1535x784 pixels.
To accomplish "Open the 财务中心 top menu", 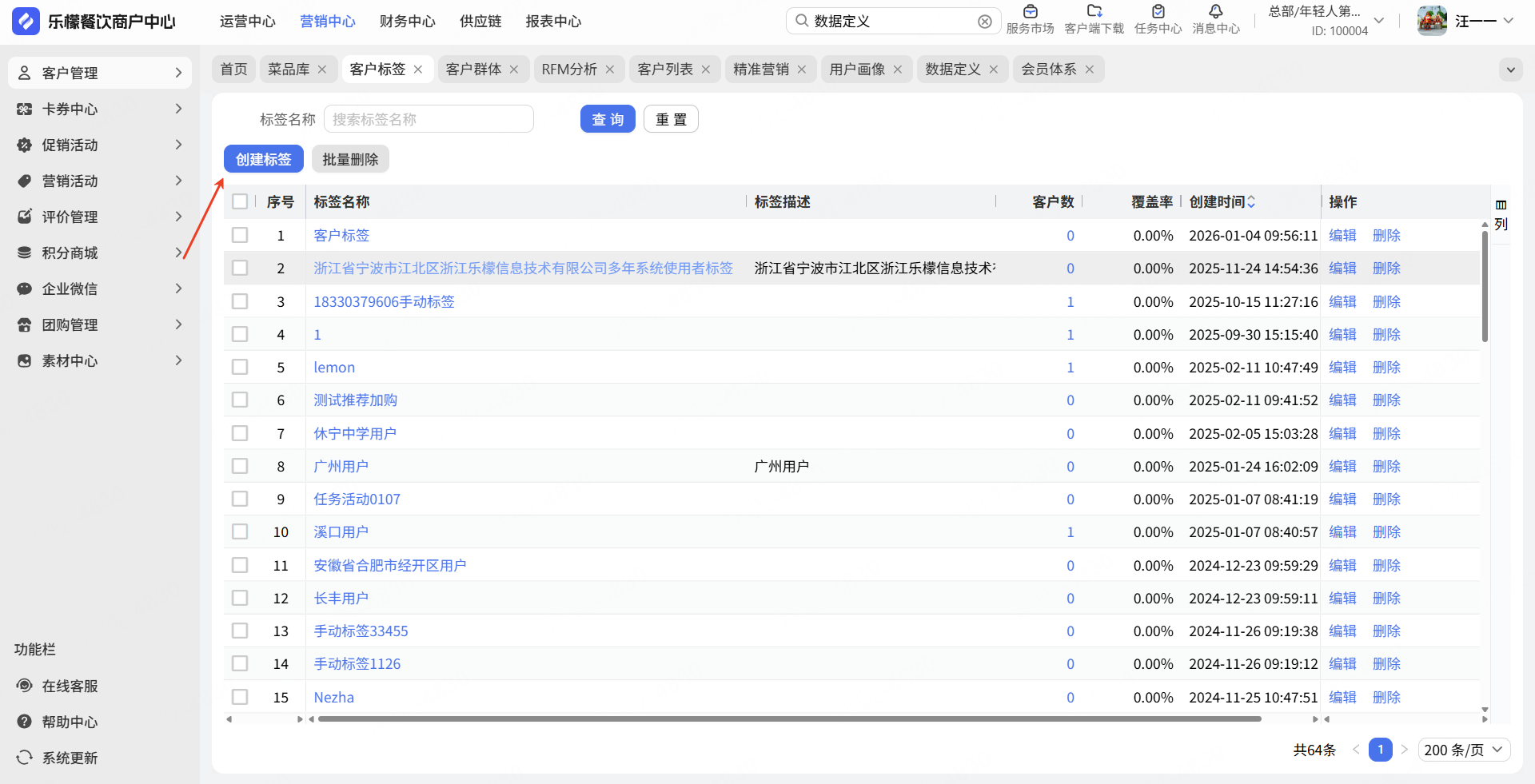I will click(x=407, y=22).
